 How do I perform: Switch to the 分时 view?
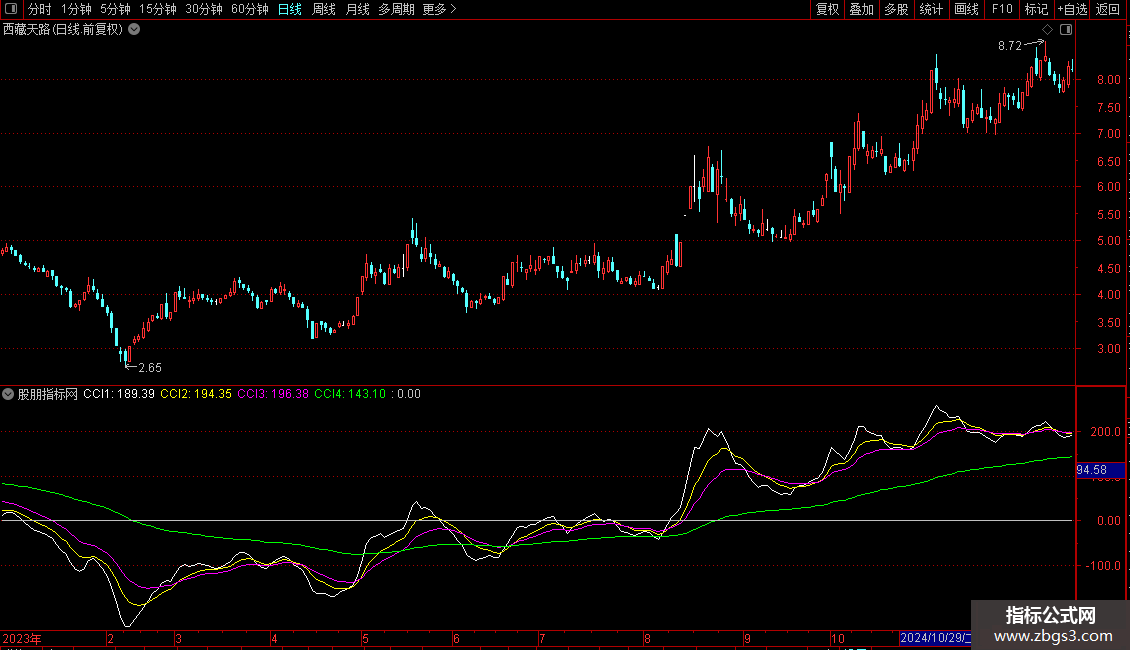tap(40, 9)
